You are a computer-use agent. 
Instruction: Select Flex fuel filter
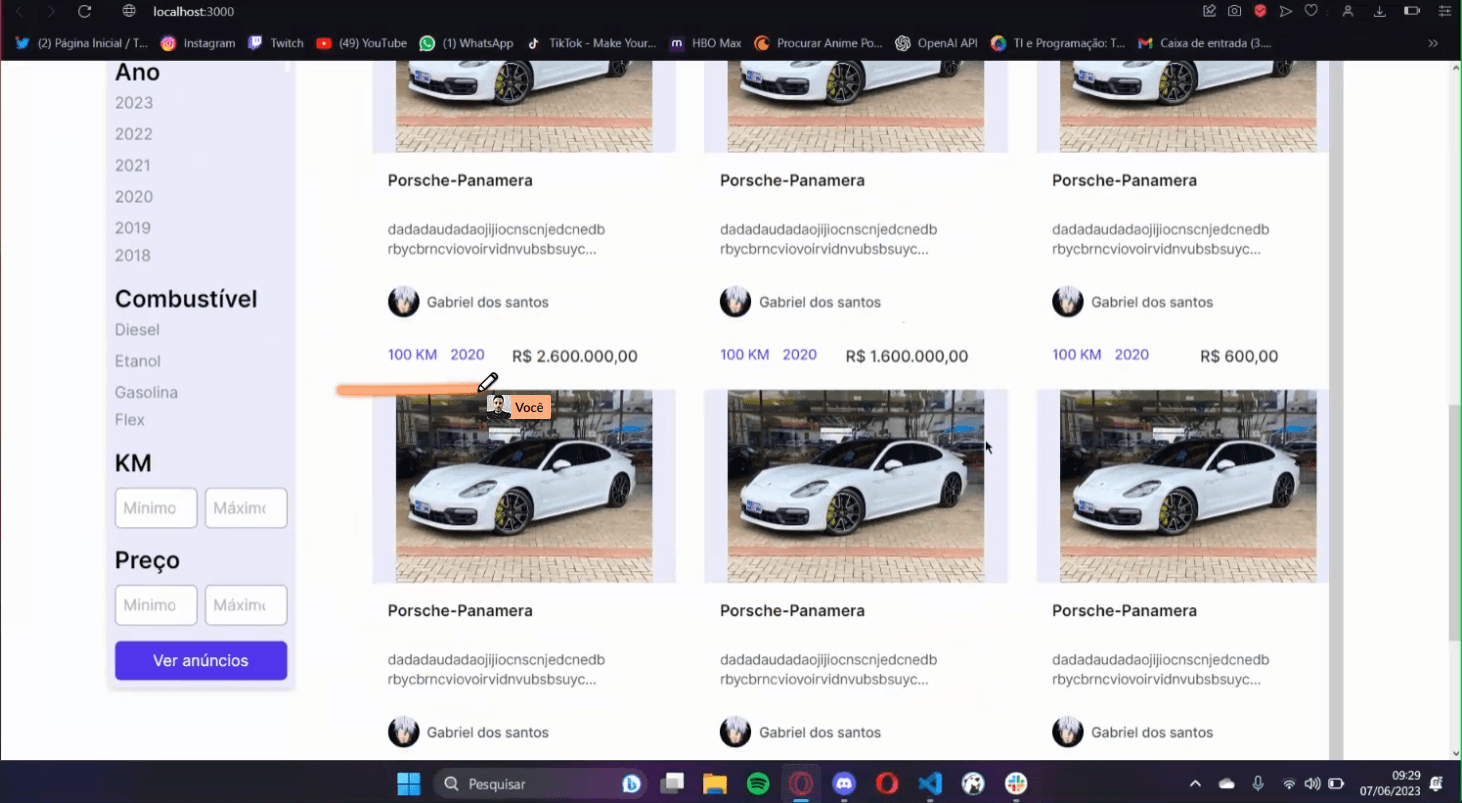coord(130,420)
